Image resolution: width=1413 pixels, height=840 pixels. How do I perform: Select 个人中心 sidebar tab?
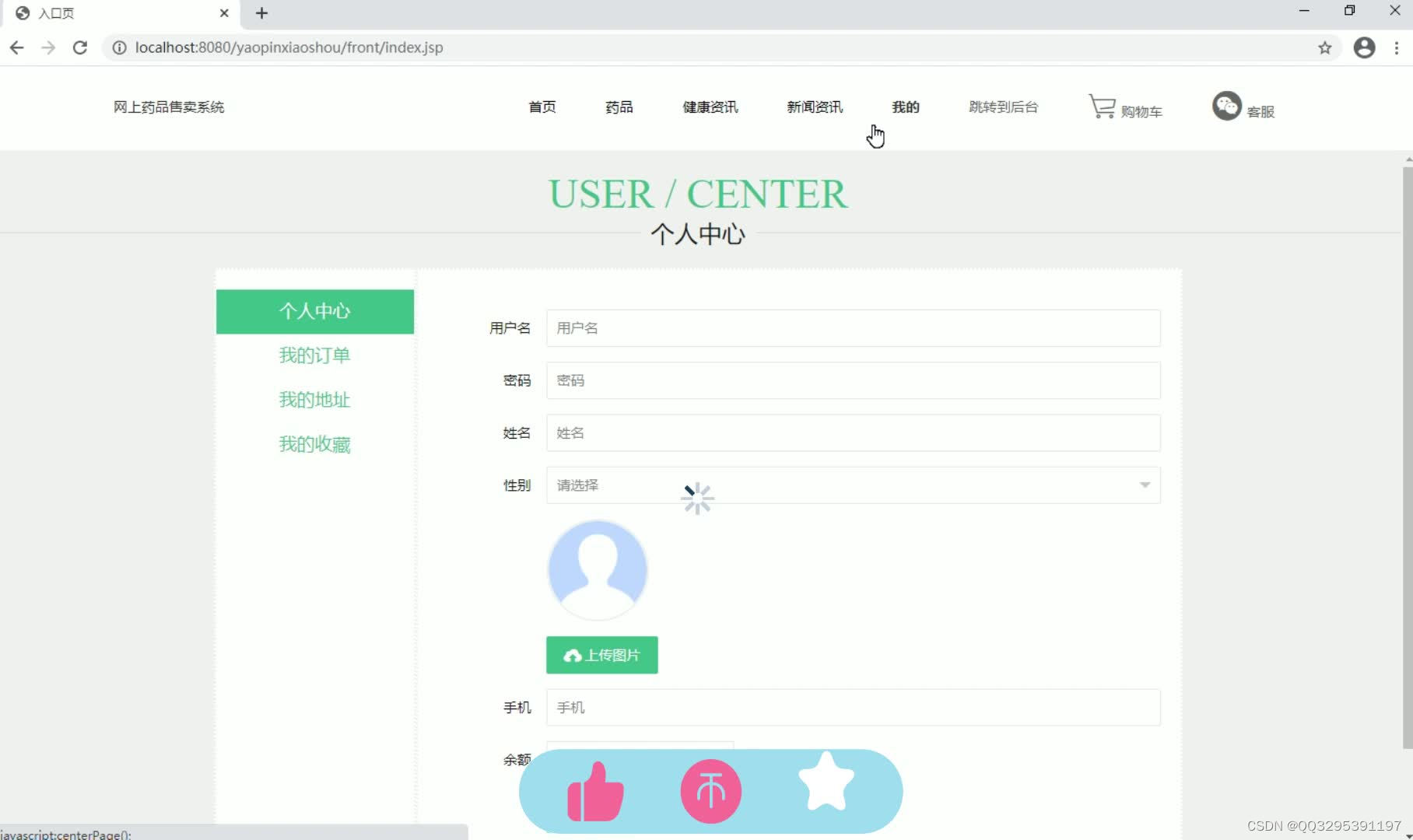(315, 312)
